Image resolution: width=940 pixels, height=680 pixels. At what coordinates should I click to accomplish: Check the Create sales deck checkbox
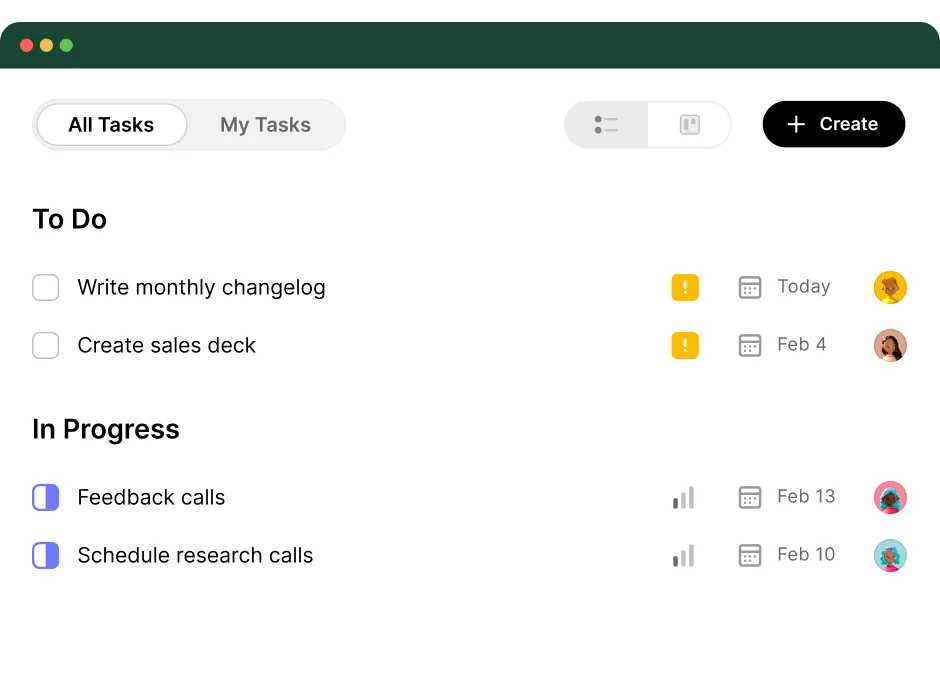click(x=46, y=345)
